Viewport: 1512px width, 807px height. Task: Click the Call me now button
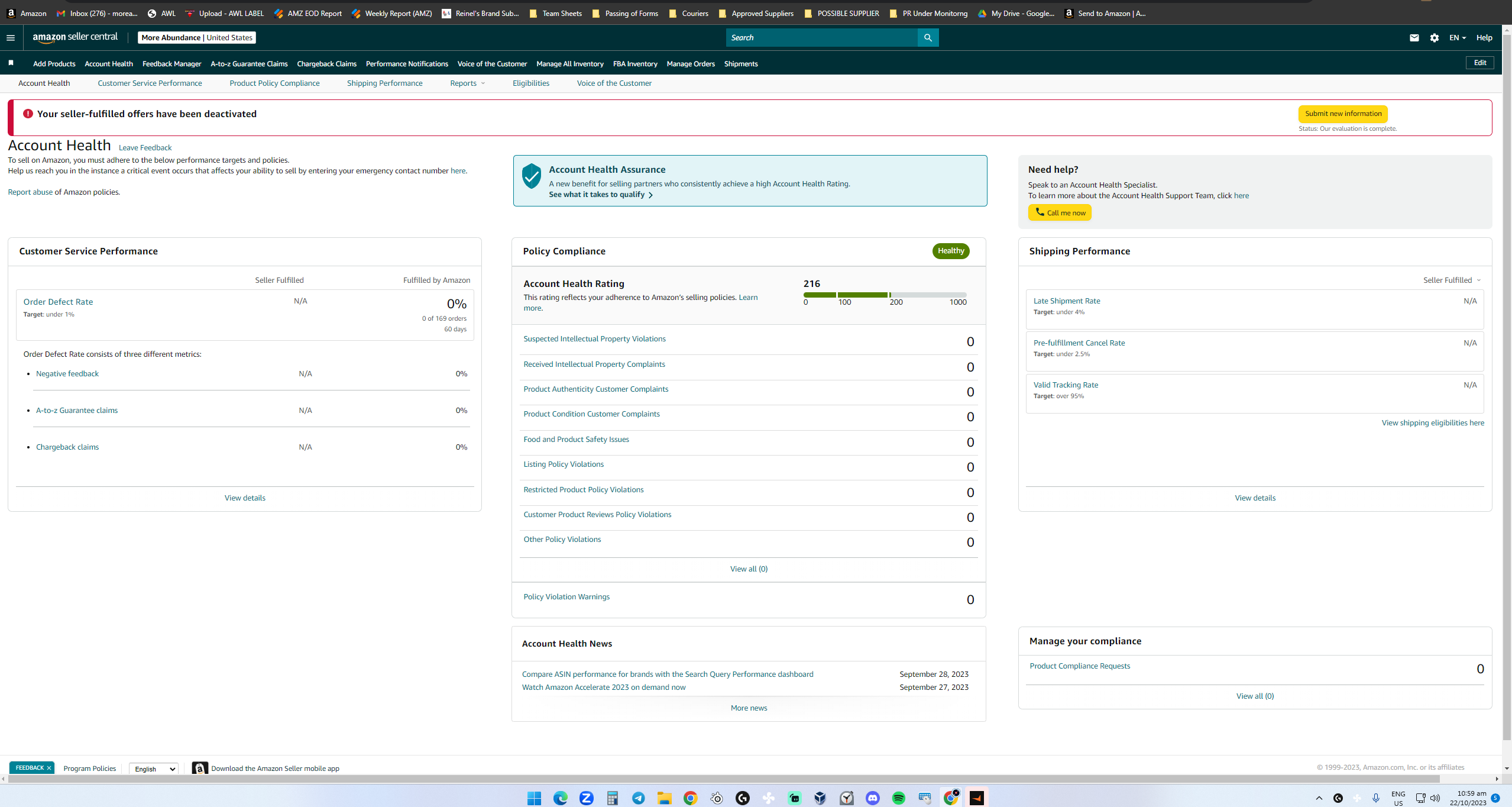tap(1060, 212)
